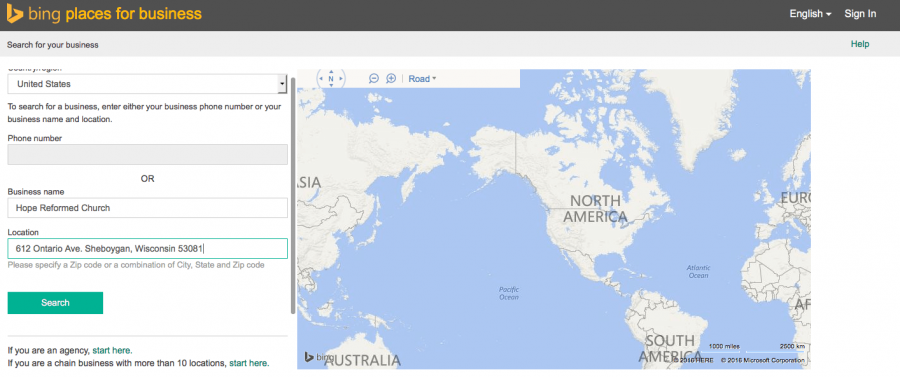
Task: Pan map east with right arrow
Action: pos(342,79)
